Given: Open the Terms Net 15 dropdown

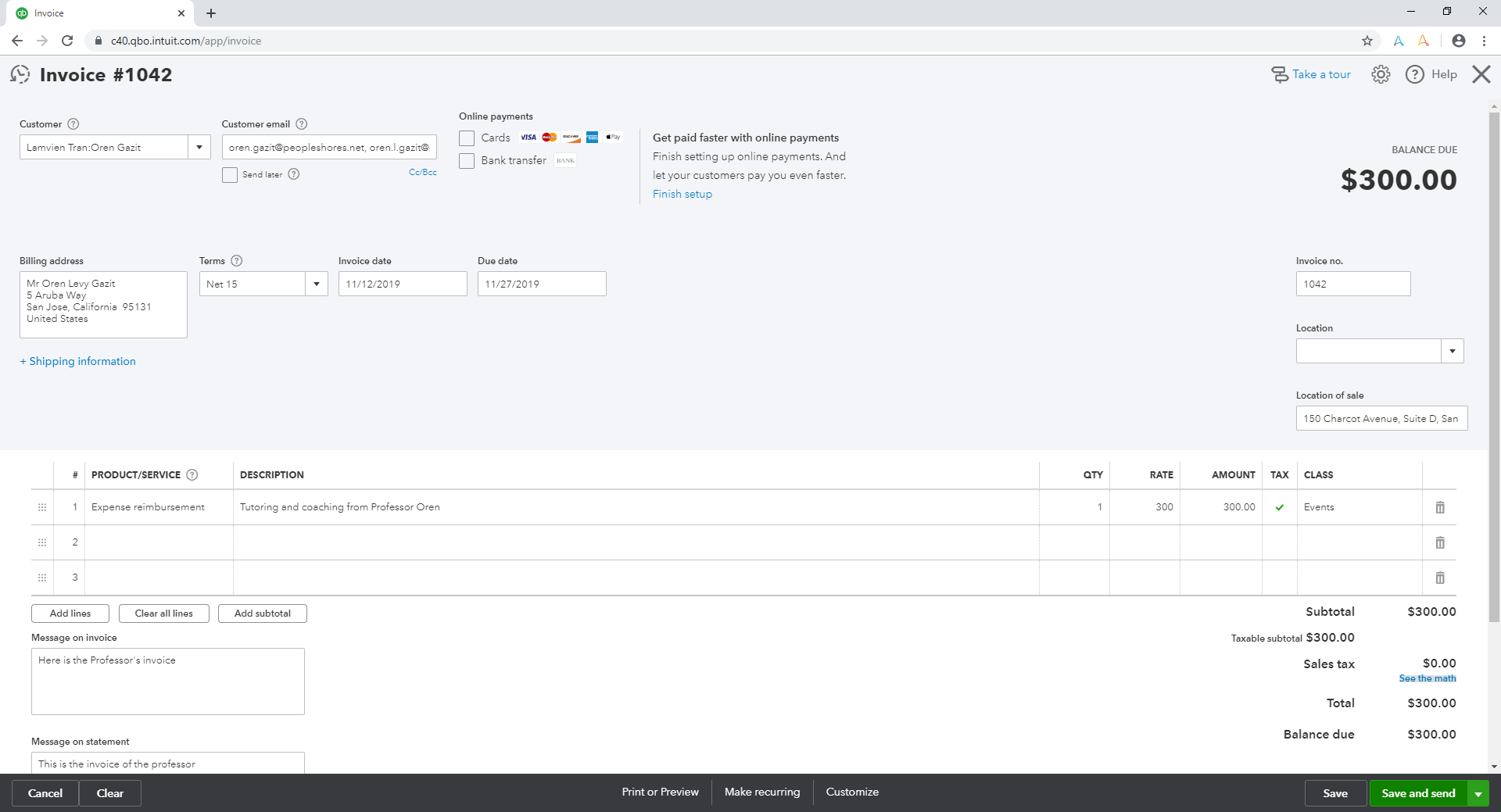Looking at the screenshot, I should (x=316, y=284).
